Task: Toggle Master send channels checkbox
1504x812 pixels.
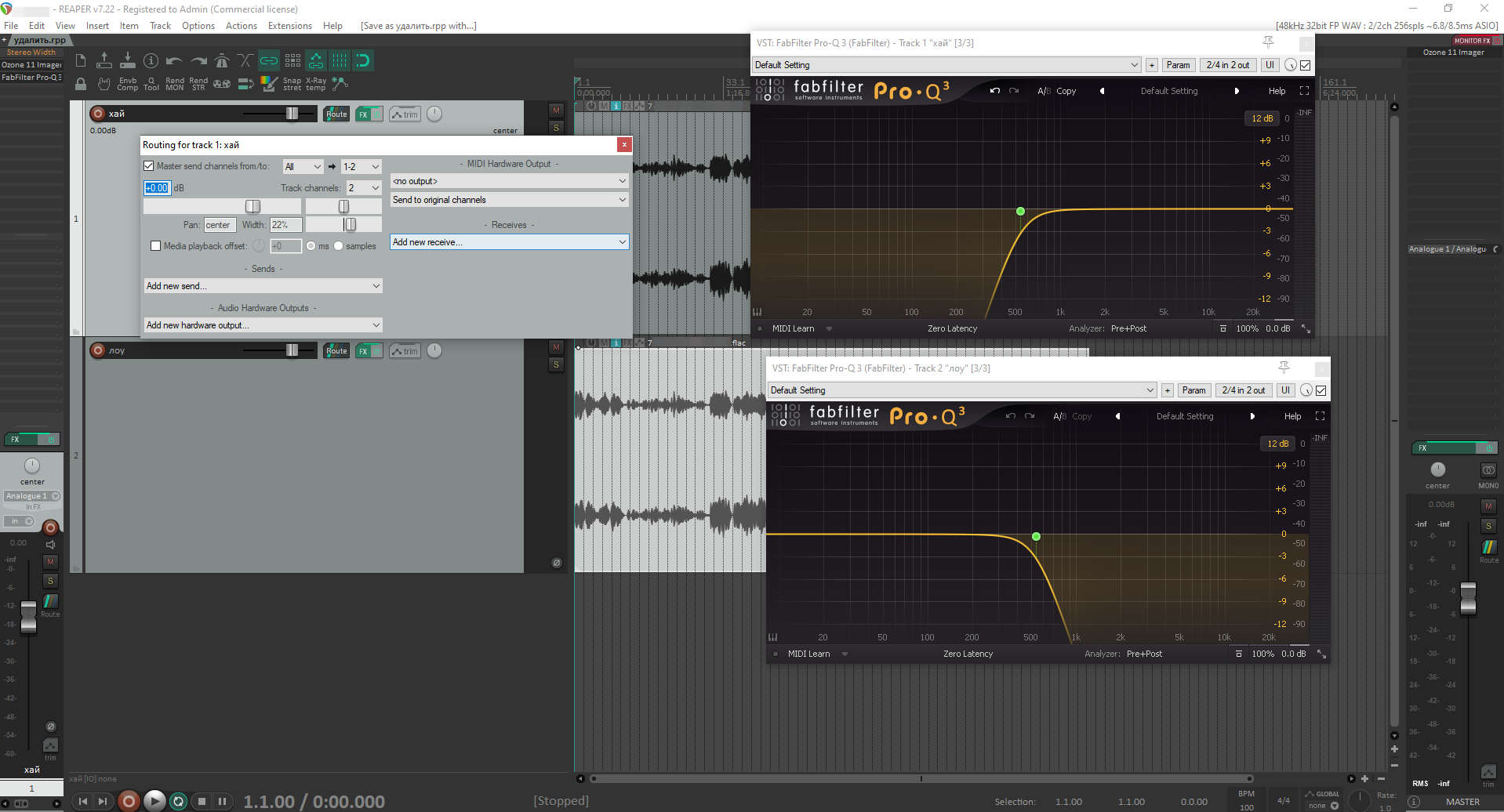Action: [x=149, y=166]
